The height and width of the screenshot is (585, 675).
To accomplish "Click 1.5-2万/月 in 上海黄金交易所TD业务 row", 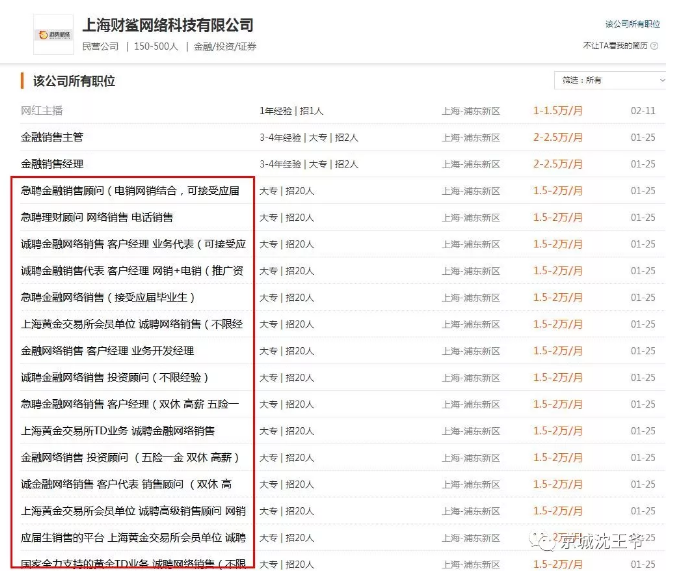I will [x=558, y=431].
